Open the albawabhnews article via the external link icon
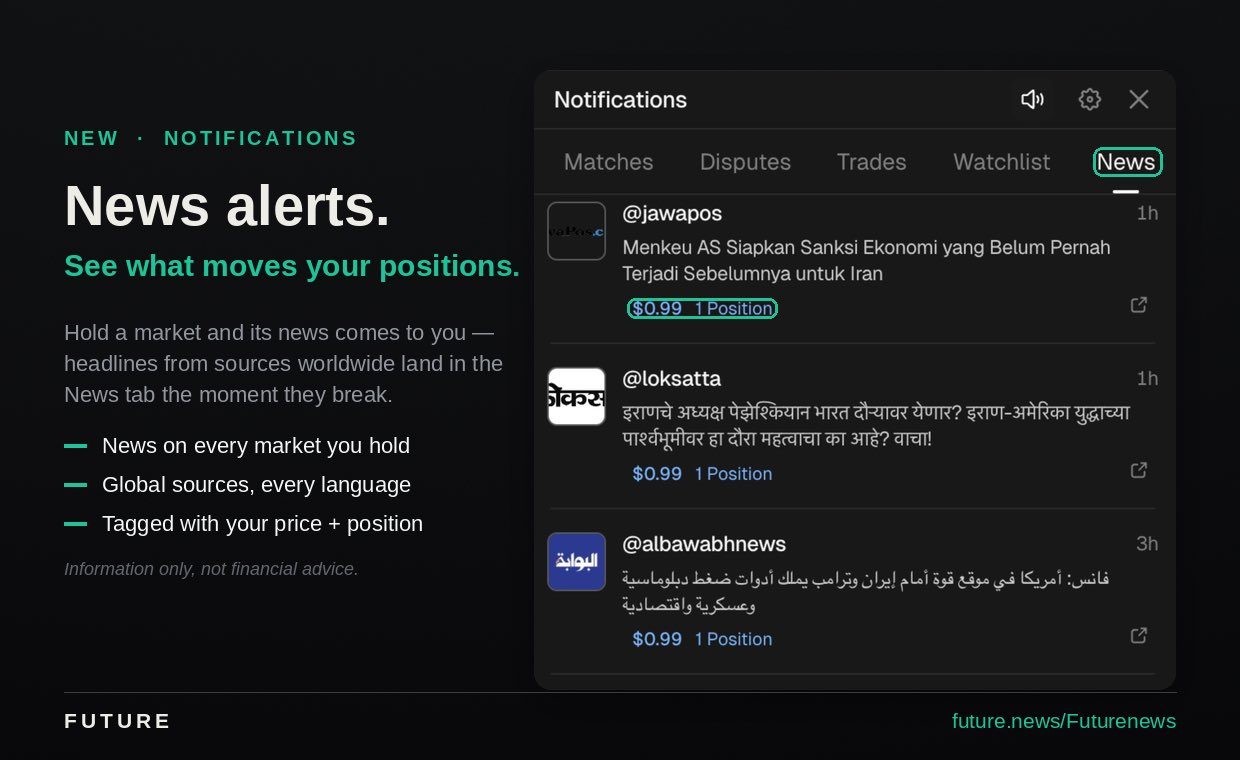The image size is (1240, 760). [1139, 635]
